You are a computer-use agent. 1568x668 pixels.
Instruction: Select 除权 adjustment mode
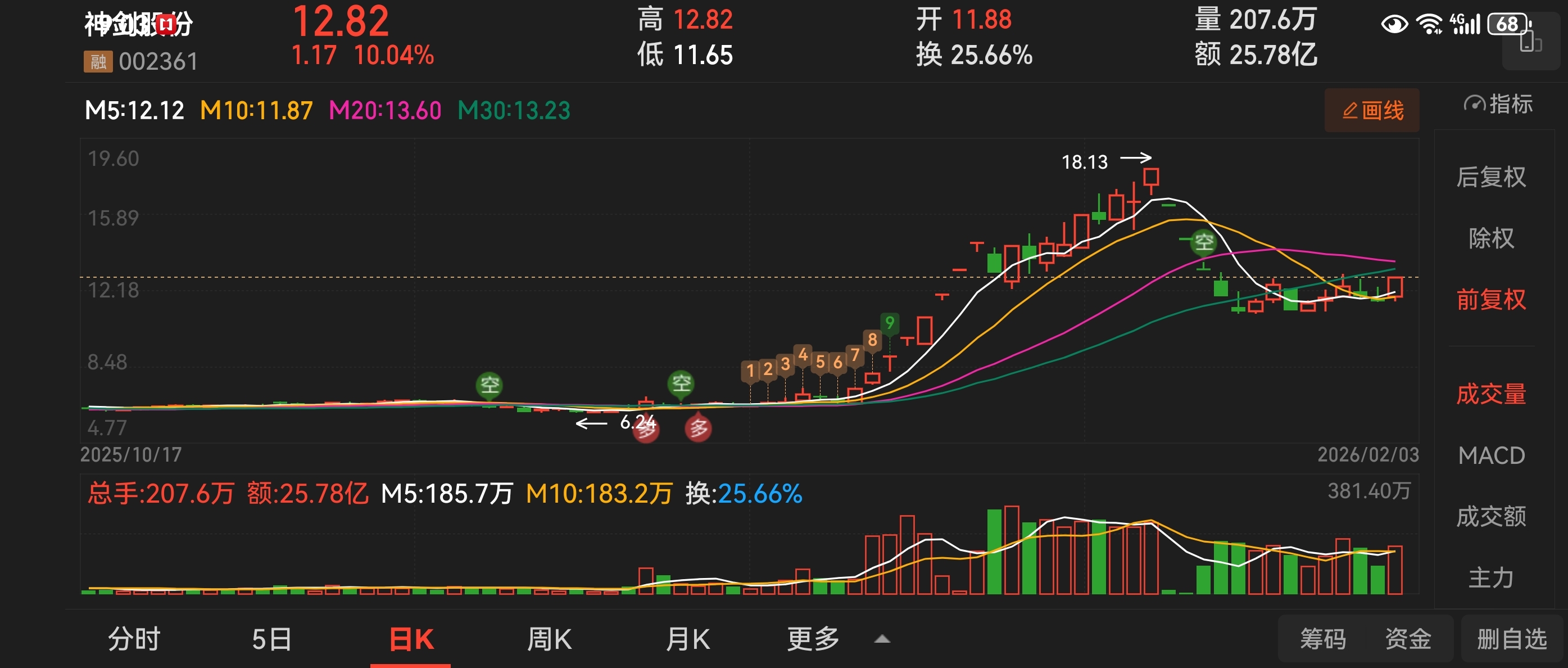[x=1490, y=238]
